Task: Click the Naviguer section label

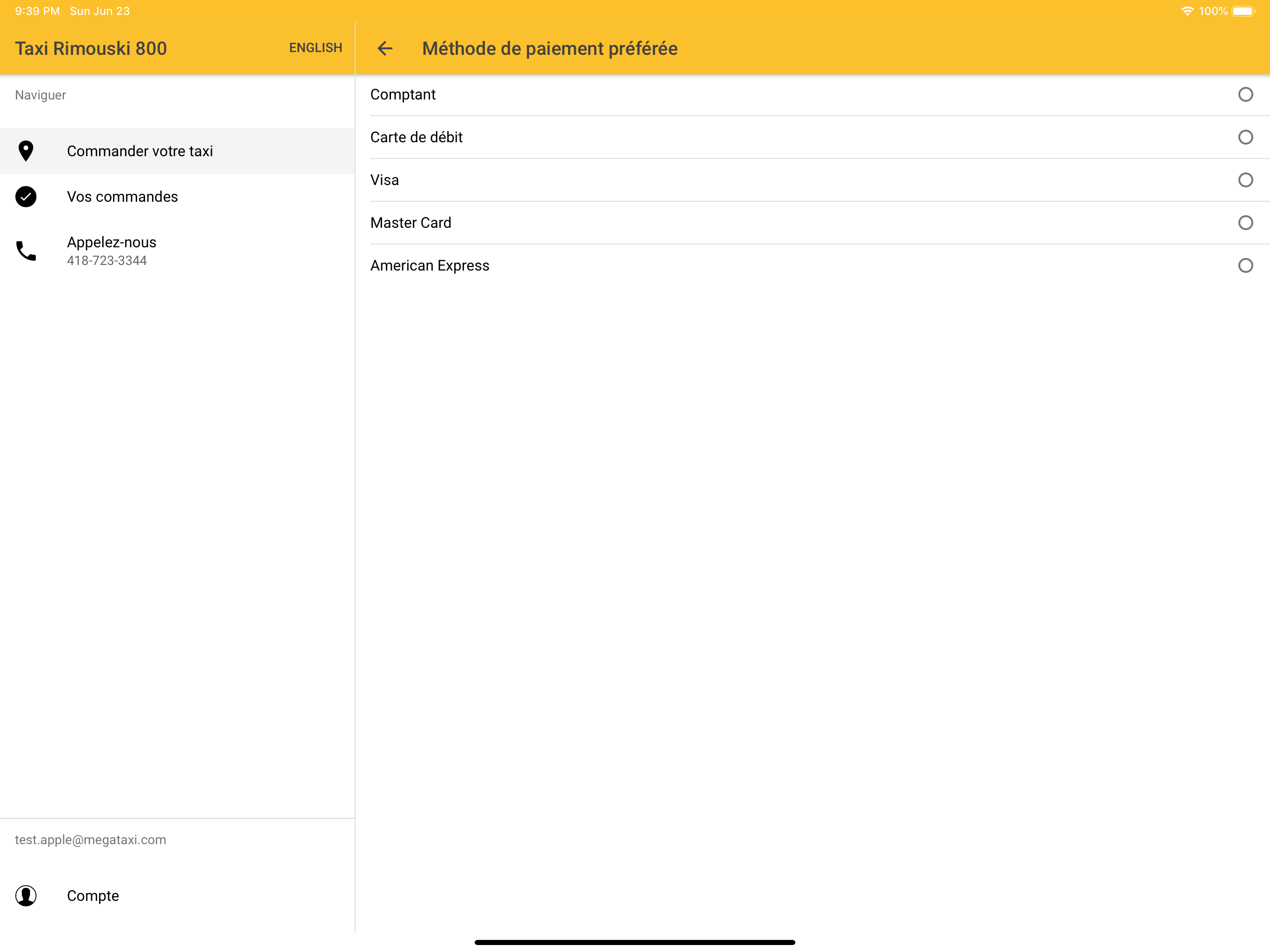Action: pos(40,95)
